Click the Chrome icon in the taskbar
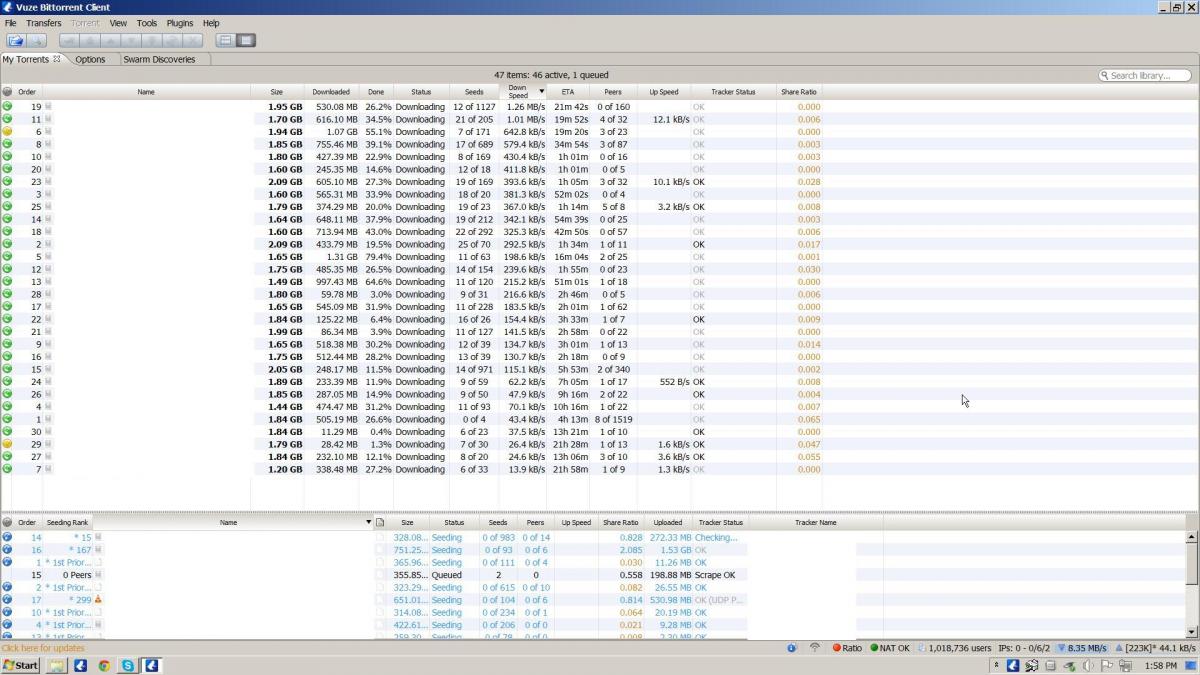This screenshot has width=1200, height=675. coord(104,665)
